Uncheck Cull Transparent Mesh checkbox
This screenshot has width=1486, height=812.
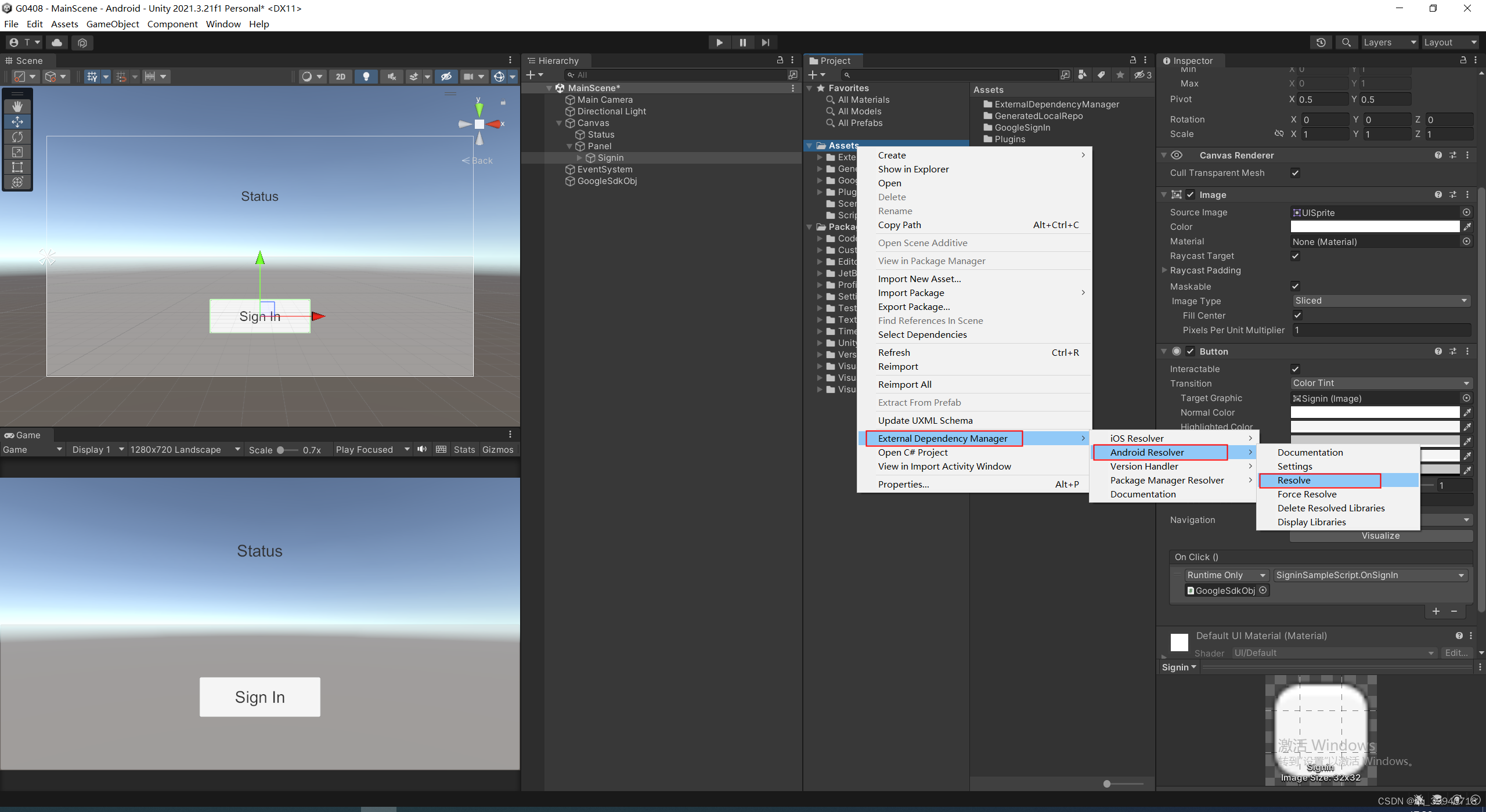(x=1295, y=173)
